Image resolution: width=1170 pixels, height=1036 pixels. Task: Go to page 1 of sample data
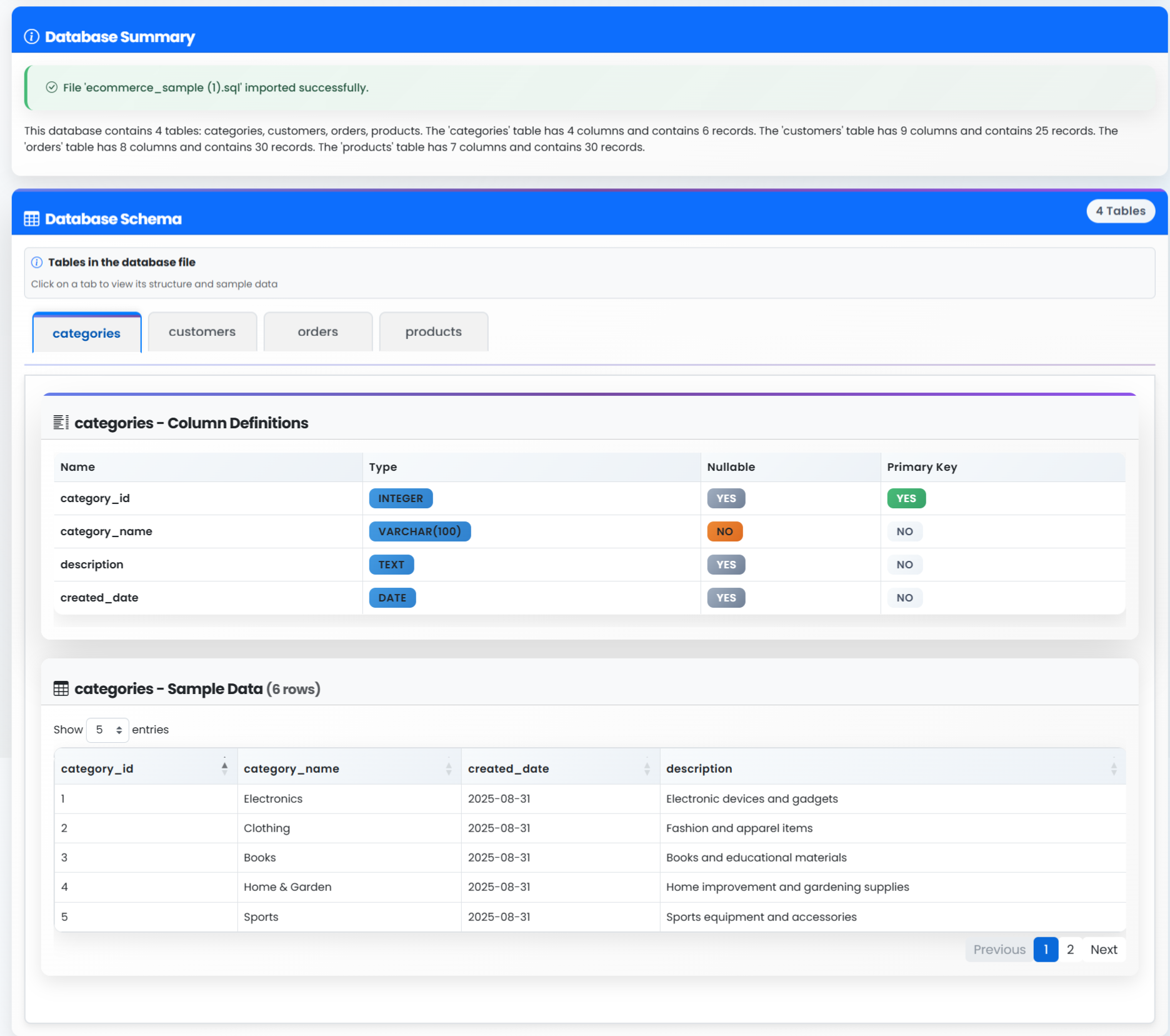click(x=1045, y=949)
